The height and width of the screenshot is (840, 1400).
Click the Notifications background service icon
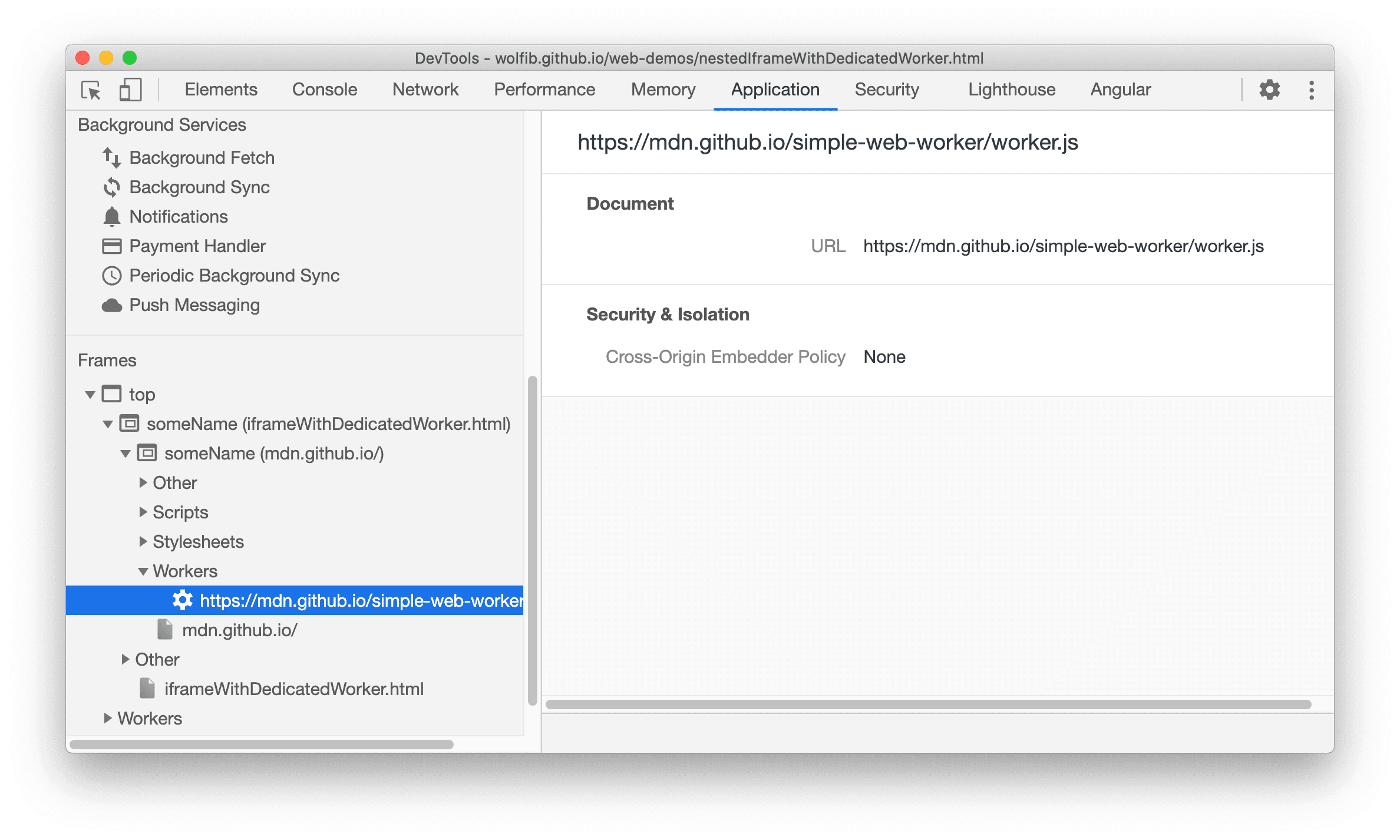[x=111, y=215]
